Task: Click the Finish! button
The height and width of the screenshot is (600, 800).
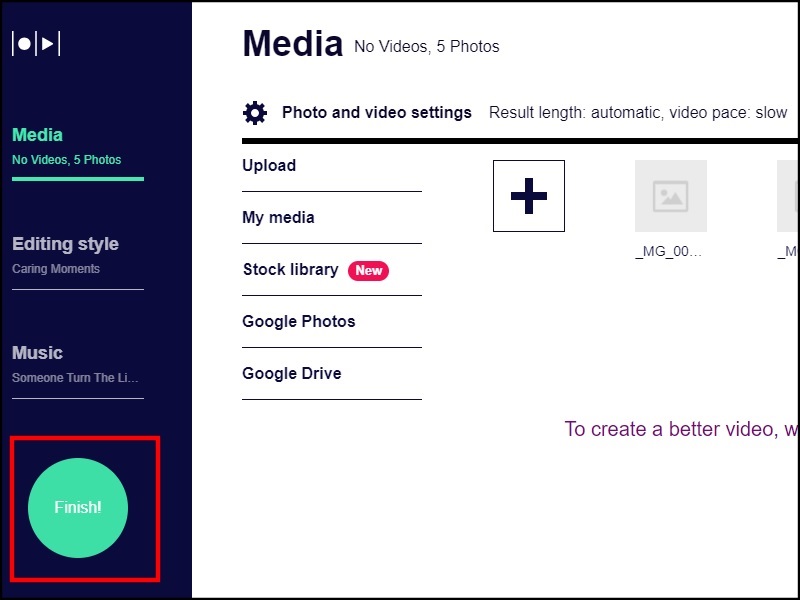Action: click(78, 508)
